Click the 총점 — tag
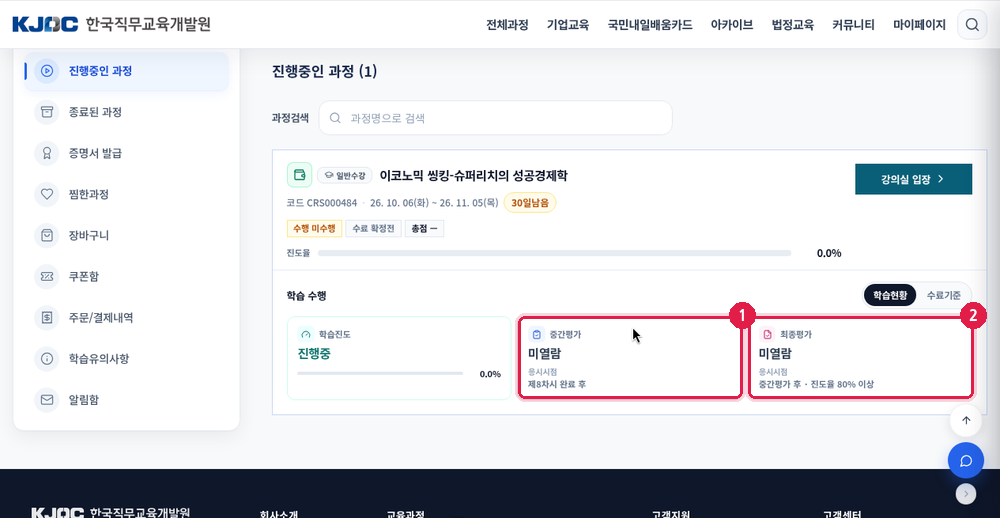Viewport: 1000px width, 518px height. point(424,228)
